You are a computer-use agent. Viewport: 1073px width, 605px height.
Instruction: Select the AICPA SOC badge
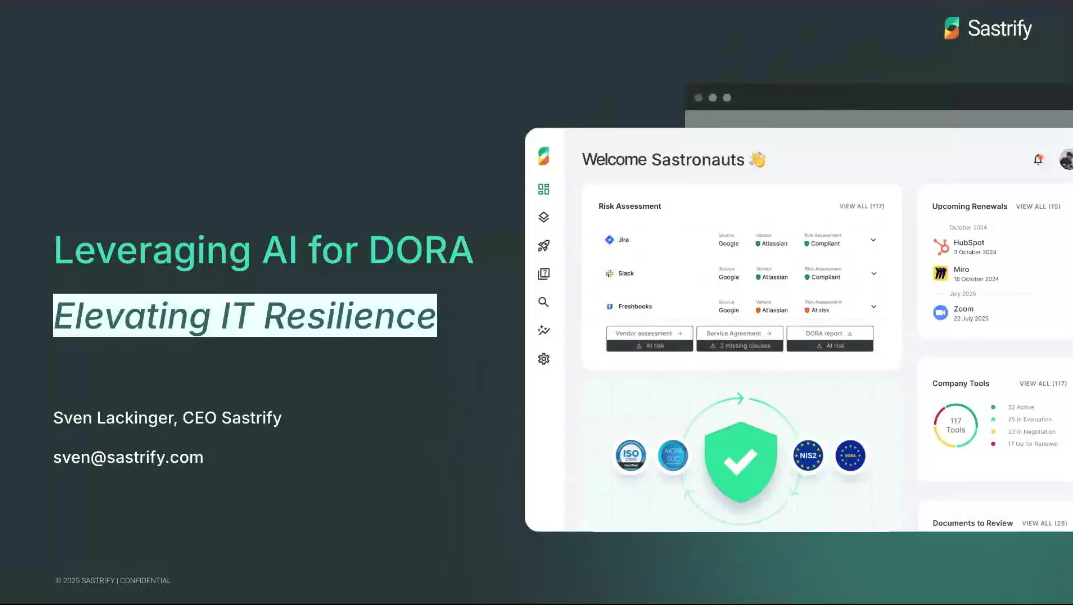point(673,455)
